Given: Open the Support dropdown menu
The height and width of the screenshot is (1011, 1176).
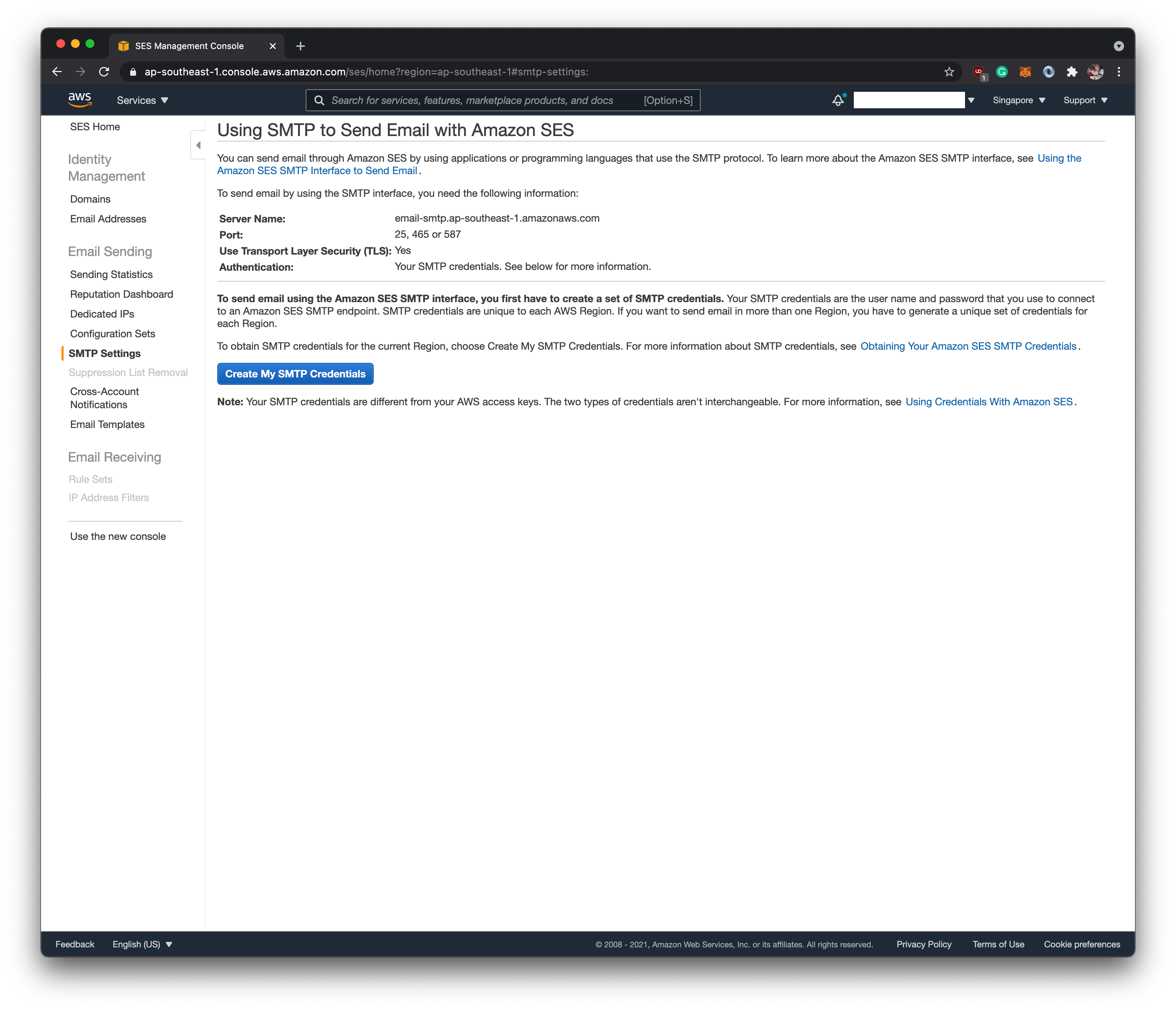Looking at the screenshot, I should pyautogui.click(x=1085, y=101).
